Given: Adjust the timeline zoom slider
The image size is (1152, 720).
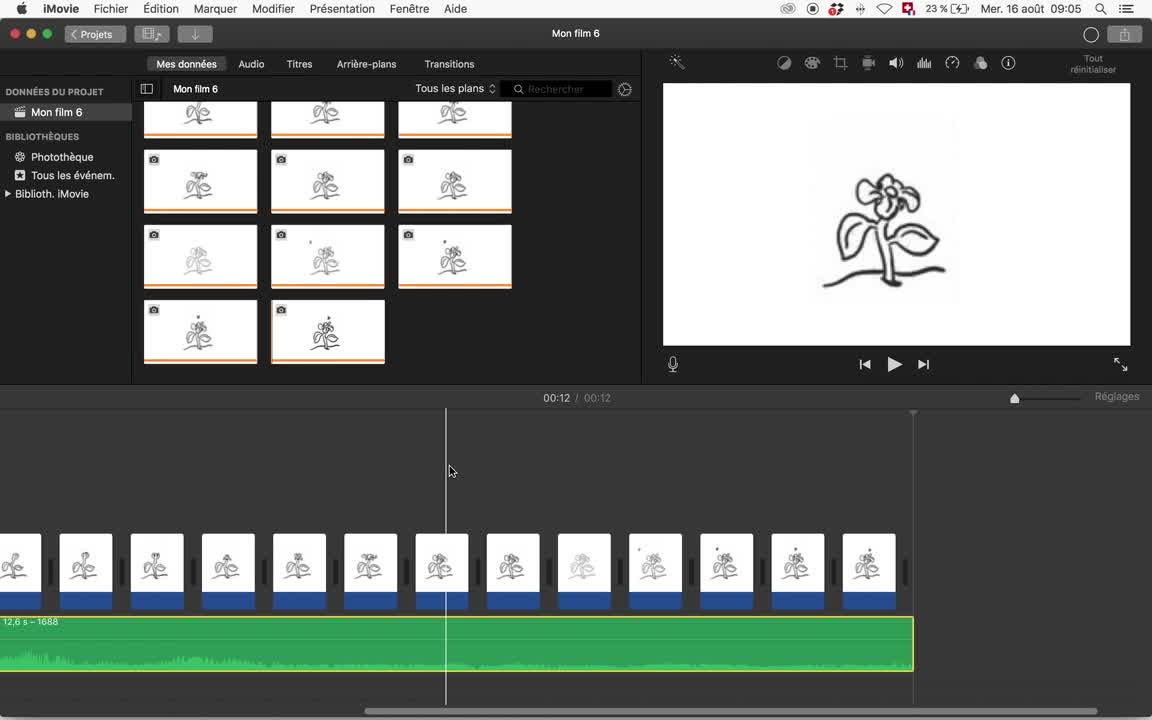Looking at the screenshot, I should pyautogui.click(x=1014, y=398).
